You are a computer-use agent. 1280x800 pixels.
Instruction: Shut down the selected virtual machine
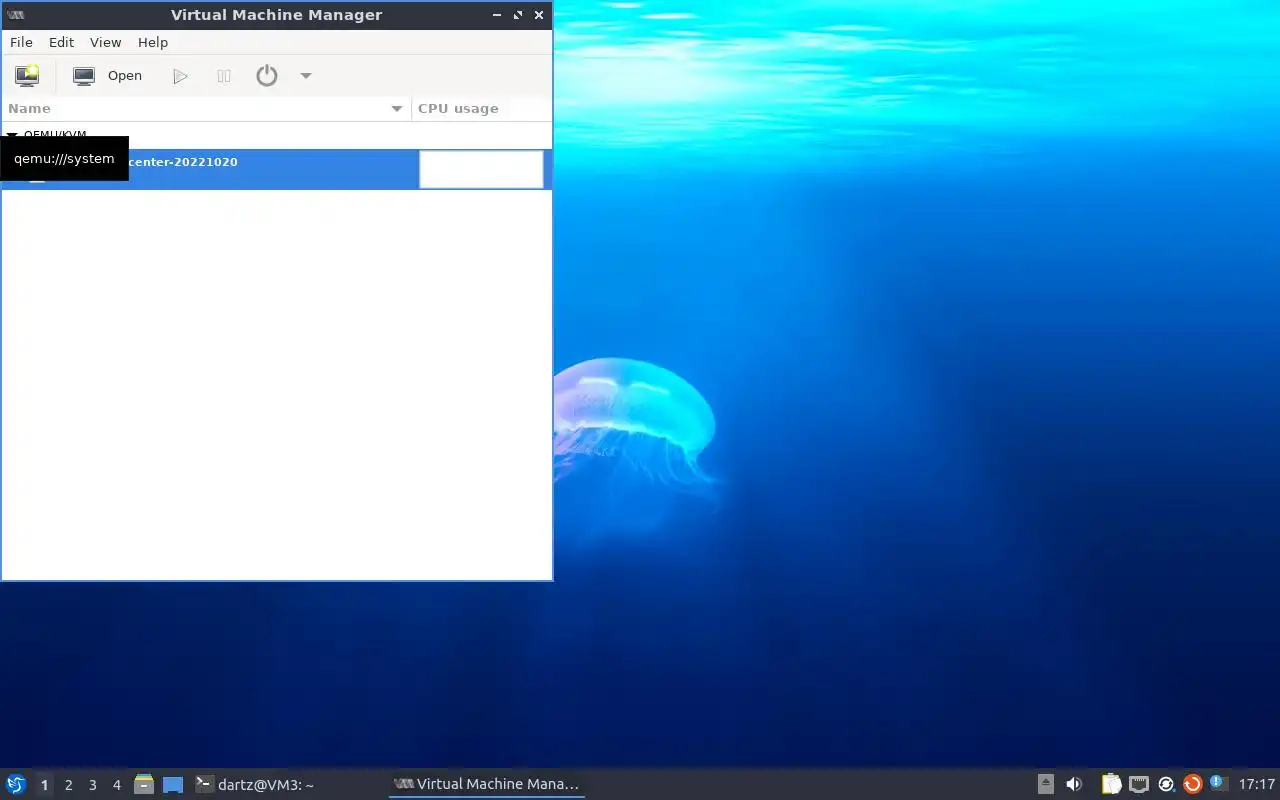coord(267,76)
